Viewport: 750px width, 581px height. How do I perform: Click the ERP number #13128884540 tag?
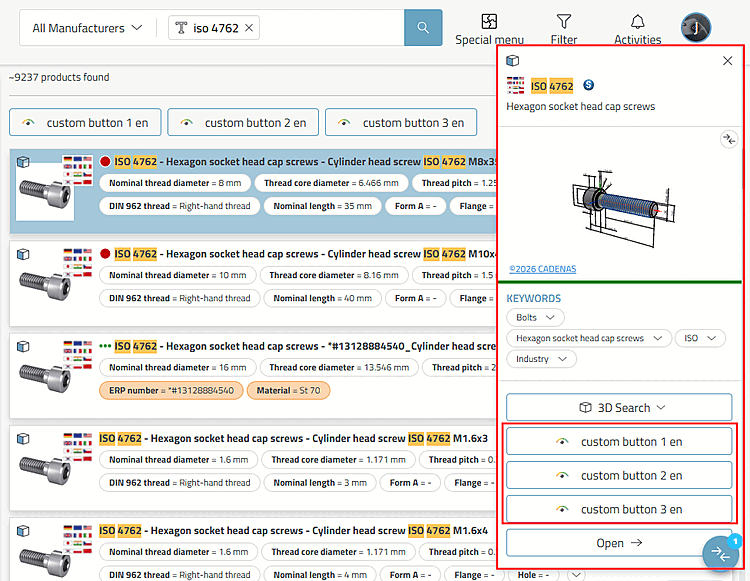pyautogui.click(x=171, y=390)
